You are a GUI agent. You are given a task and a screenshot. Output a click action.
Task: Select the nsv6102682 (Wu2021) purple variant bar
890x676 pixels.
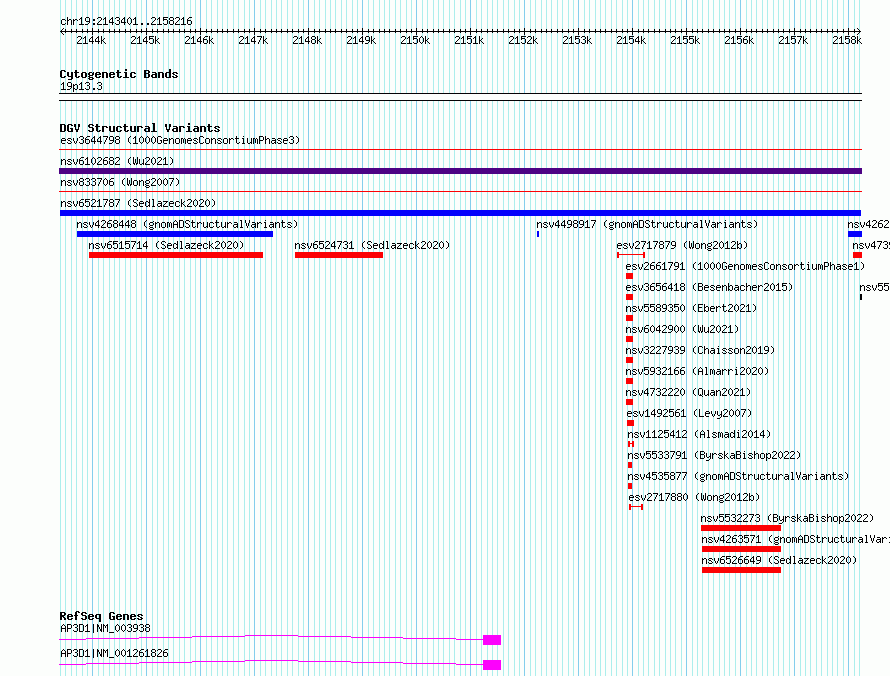tap(460, 171)
